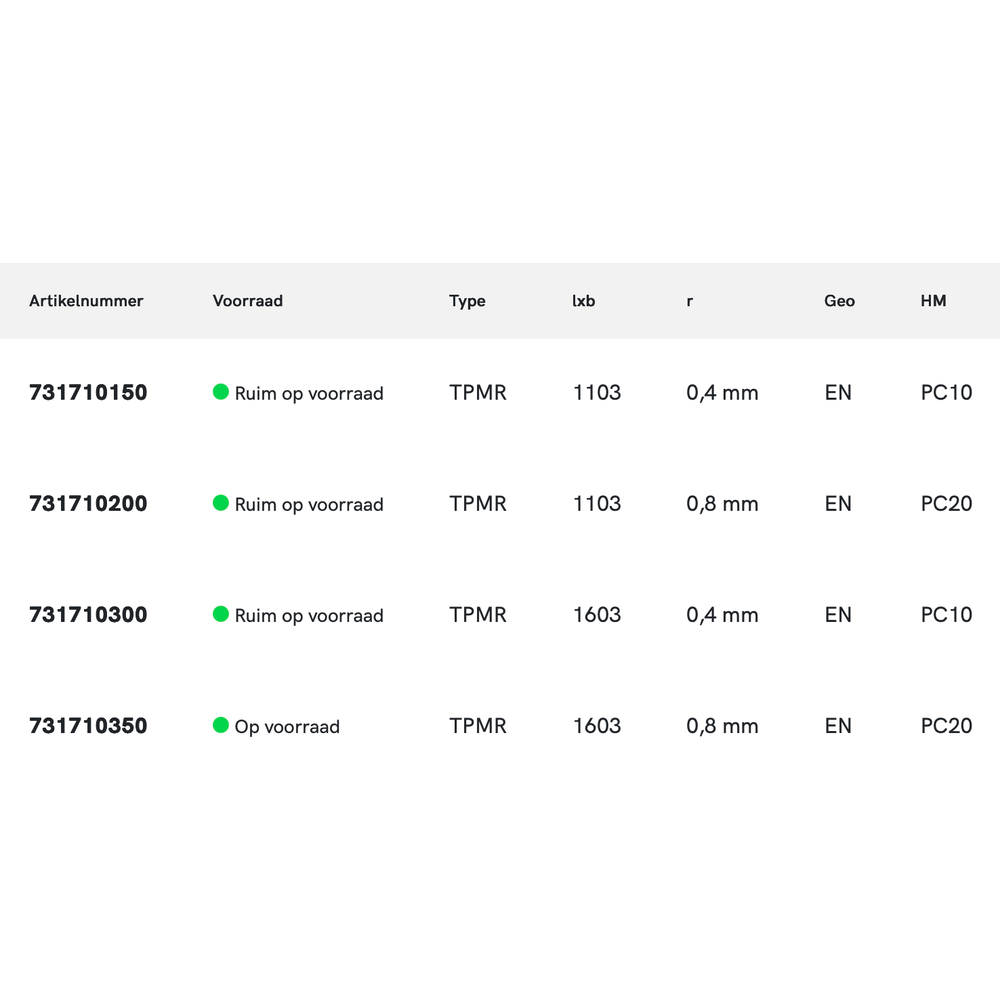Open article 731710200 details
This screenshot has height=1000, width=1000.
click(x=88, y=504)
